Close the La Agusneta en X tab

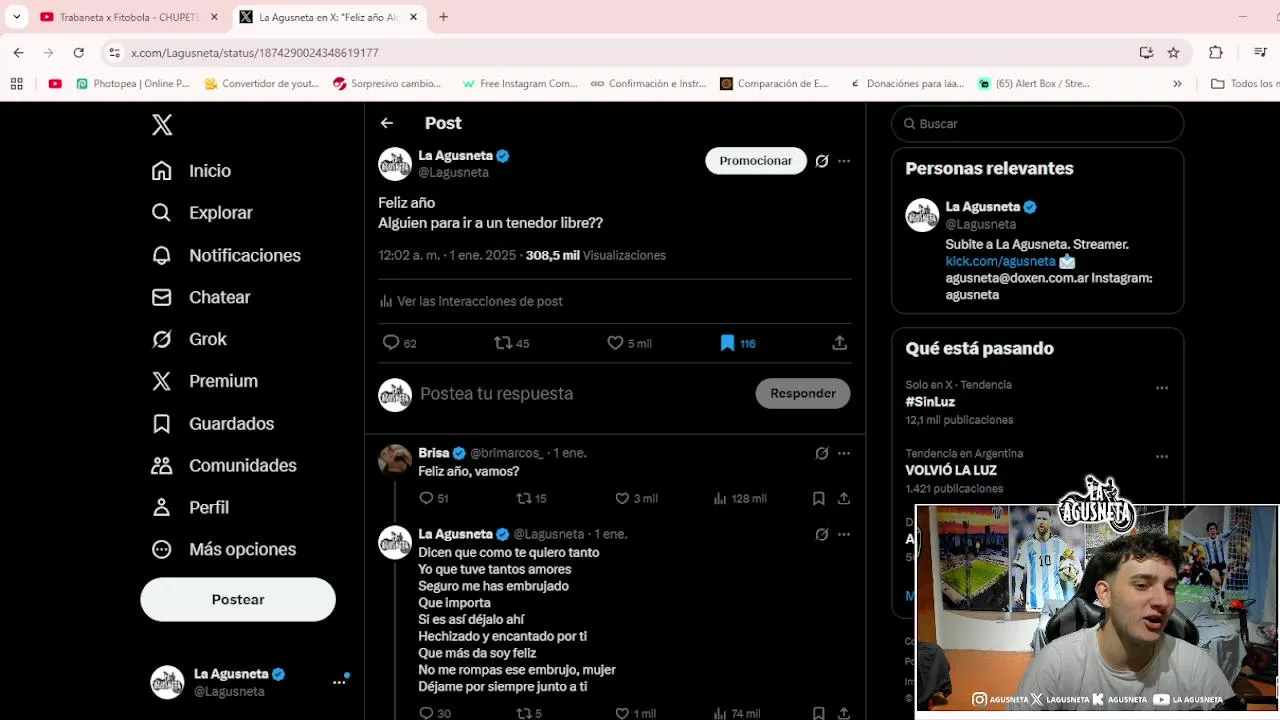tap(413, 17)
